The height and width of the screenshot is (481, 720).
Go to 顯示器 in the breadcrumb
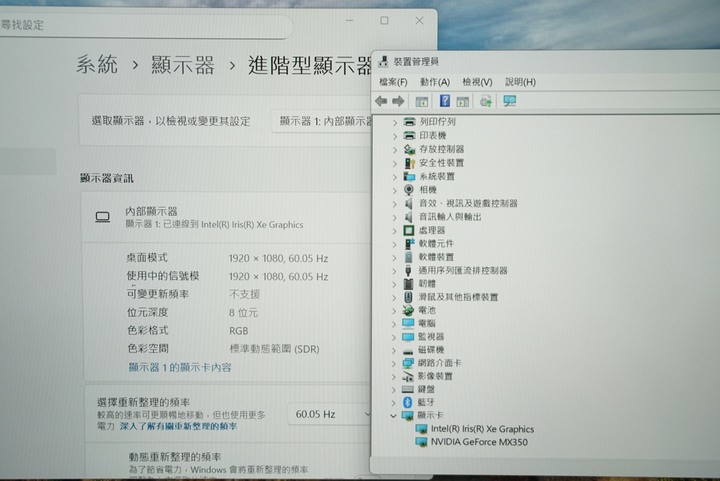183,65
